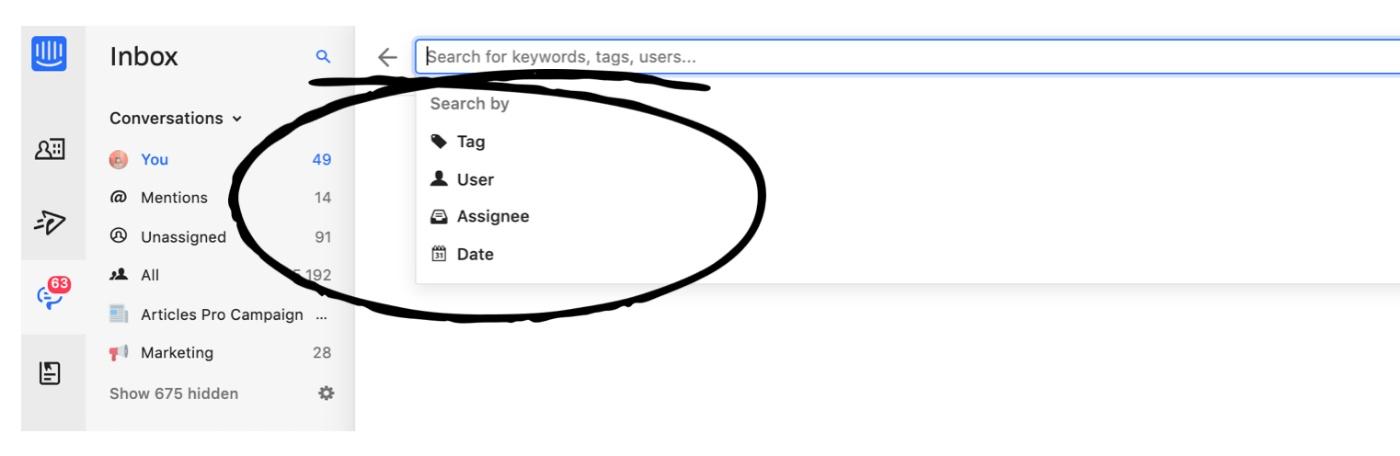Viewport: 1400px width, 456px height.
Task: Open the Marketing inbox
Action: [176, 353]
